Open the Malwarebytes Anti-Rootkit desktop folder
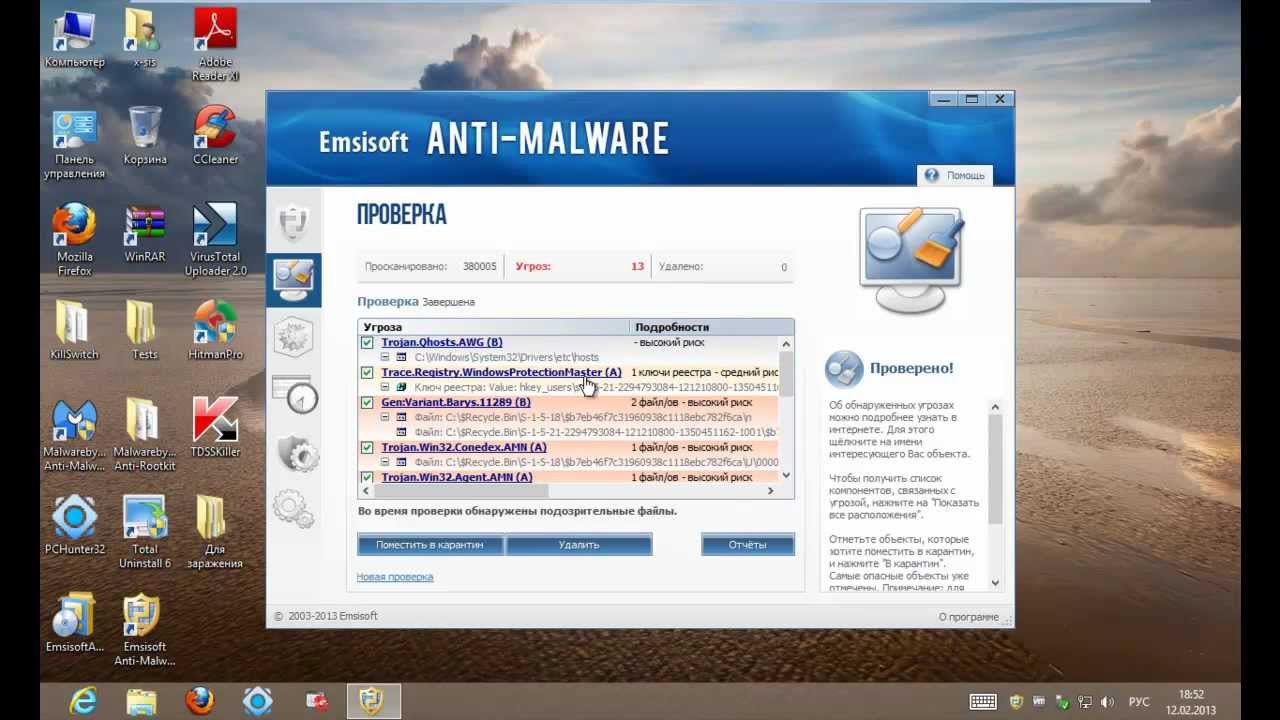Screen dimensions: 1280x720 pyautogui.click(x=145, y=435)
